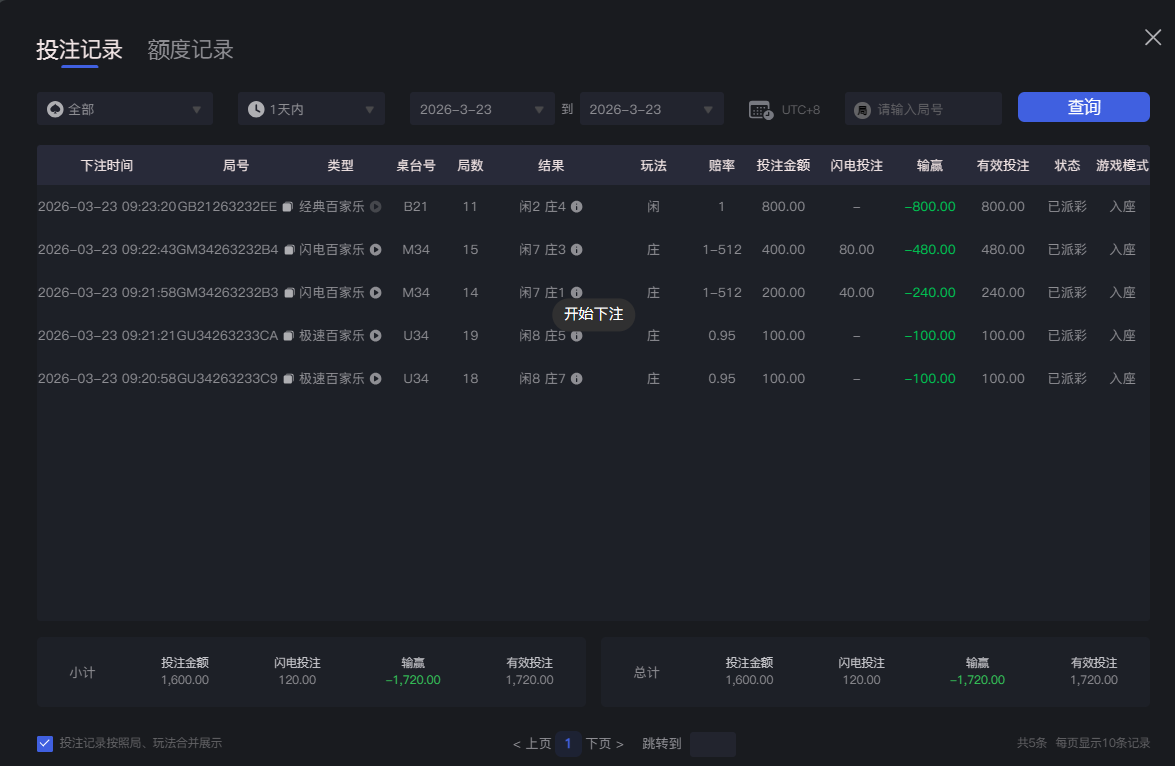Viewport: 1175px width, 766px height.
Task: Click the 局 icon inside the search field
Action: click(x=862, y=108)
